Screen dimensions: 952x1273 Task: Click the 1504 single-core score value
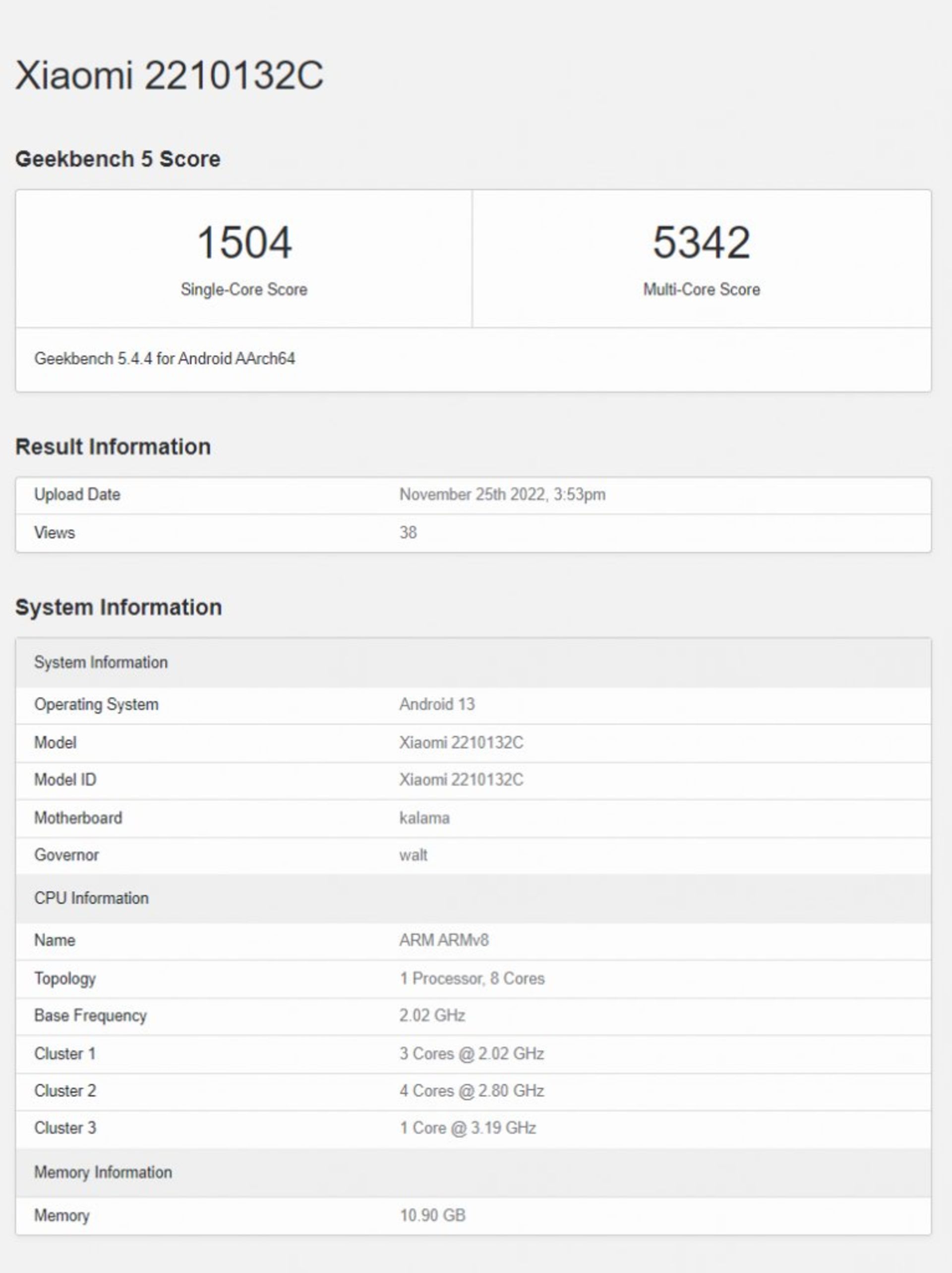tap(244, 242)
